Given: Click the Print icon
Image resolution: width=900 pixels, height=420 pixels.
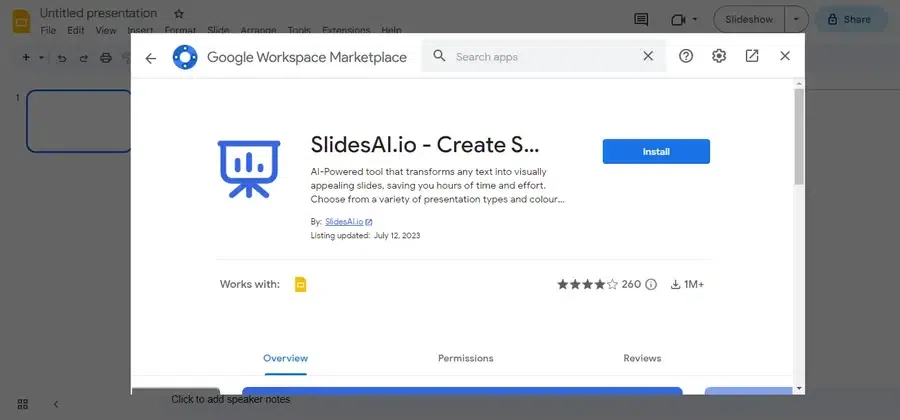Looking at the screenshot, I should click(x=106, y=58).
